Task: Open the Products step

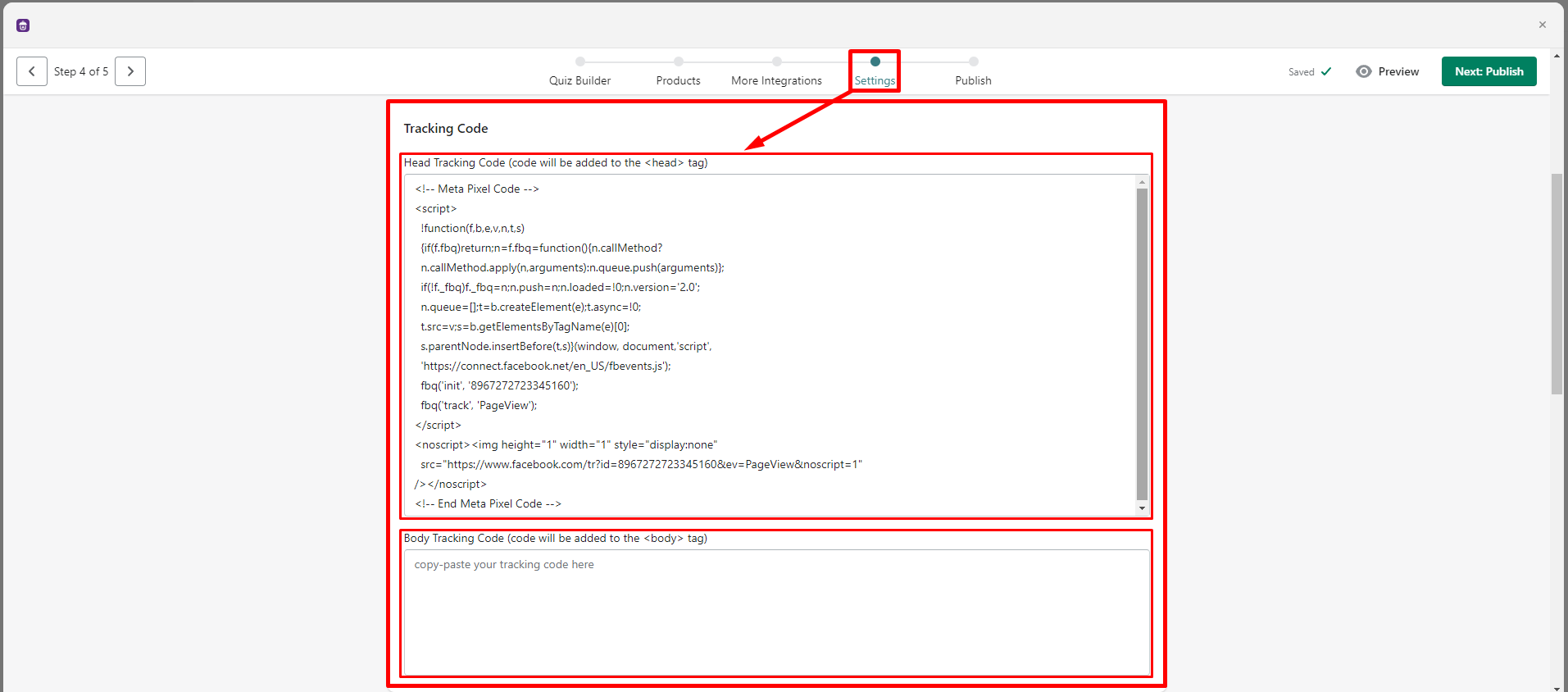Action: click(x=679, y=72)
